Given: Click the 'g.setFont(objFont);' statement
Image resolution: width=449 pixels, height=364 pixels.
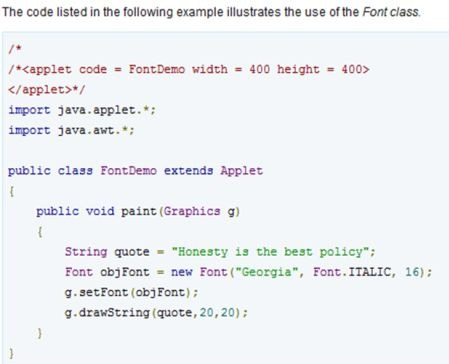Looking at the screenshot, I should 131,292.
